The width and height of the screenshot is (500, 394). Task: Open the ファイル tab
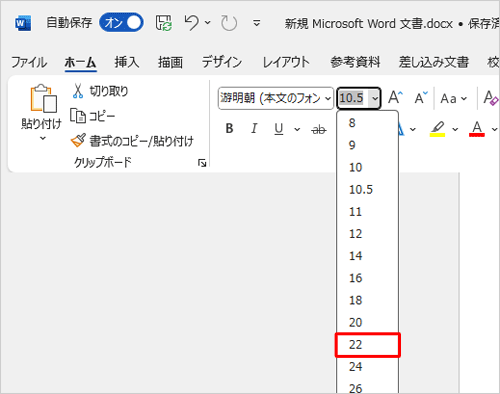29,62
